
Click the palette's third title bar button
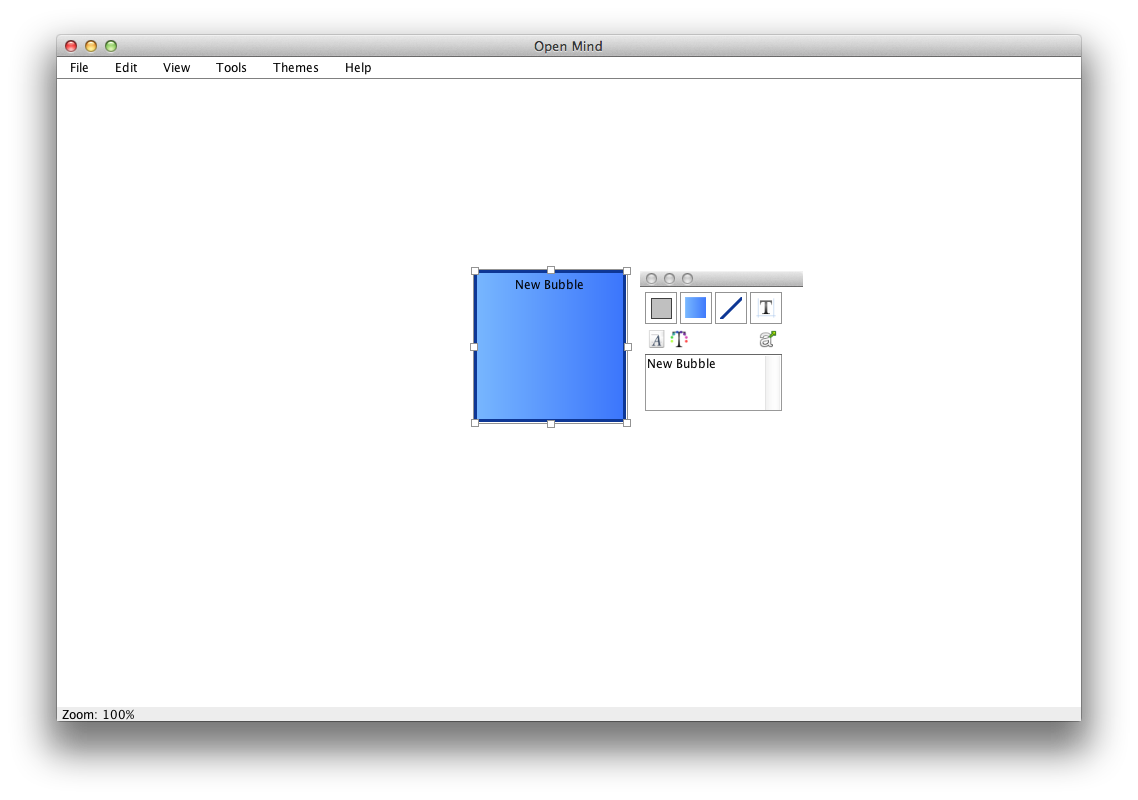687,279
